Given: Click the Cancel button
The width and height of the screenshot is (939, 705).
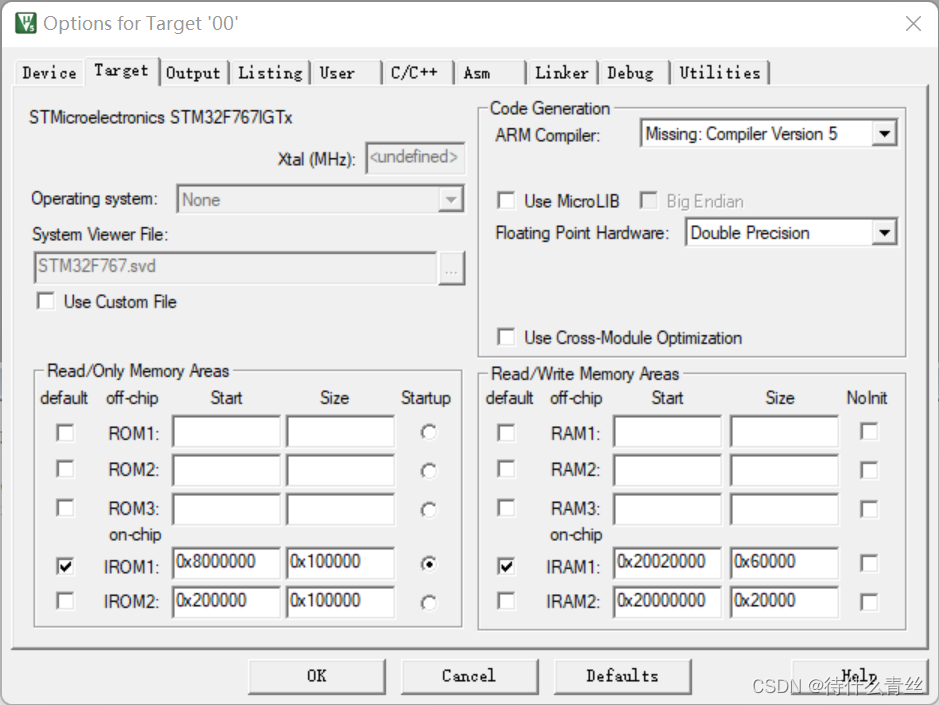Looking at the screenshot, I should pyautogui.click(x=470, y=676).
